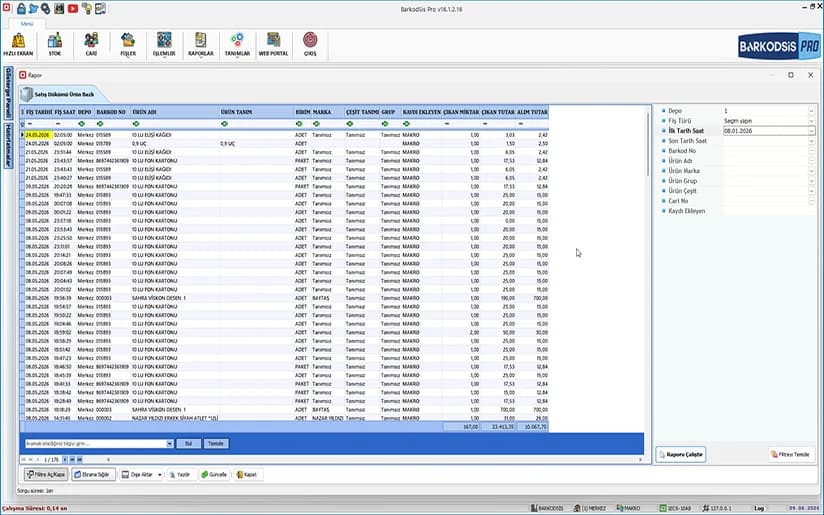Screen dimensions: 824x515
Task: Open the Gösterge Paneli side tab
Action: [8, 94]
